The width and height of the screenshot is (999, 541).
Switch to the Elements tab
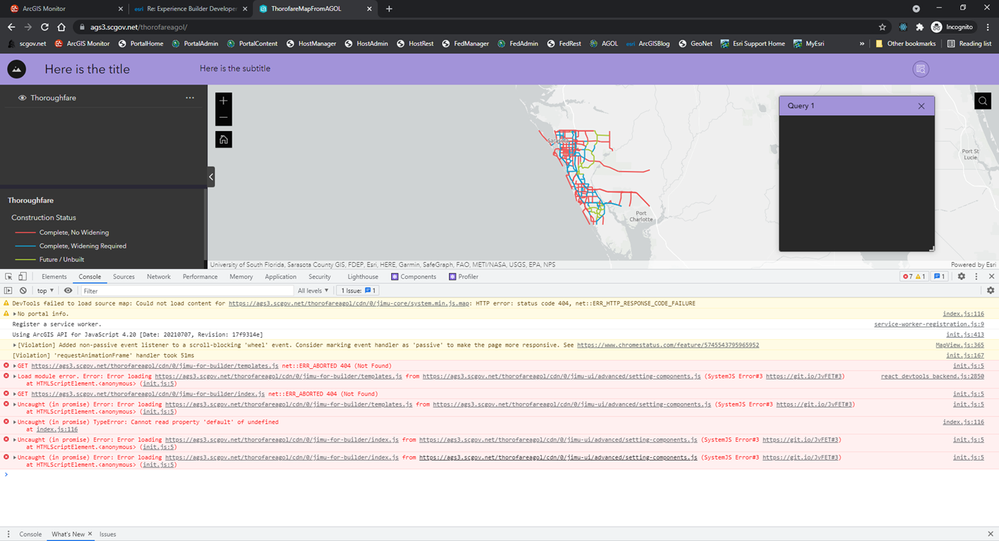click(54, 277)
